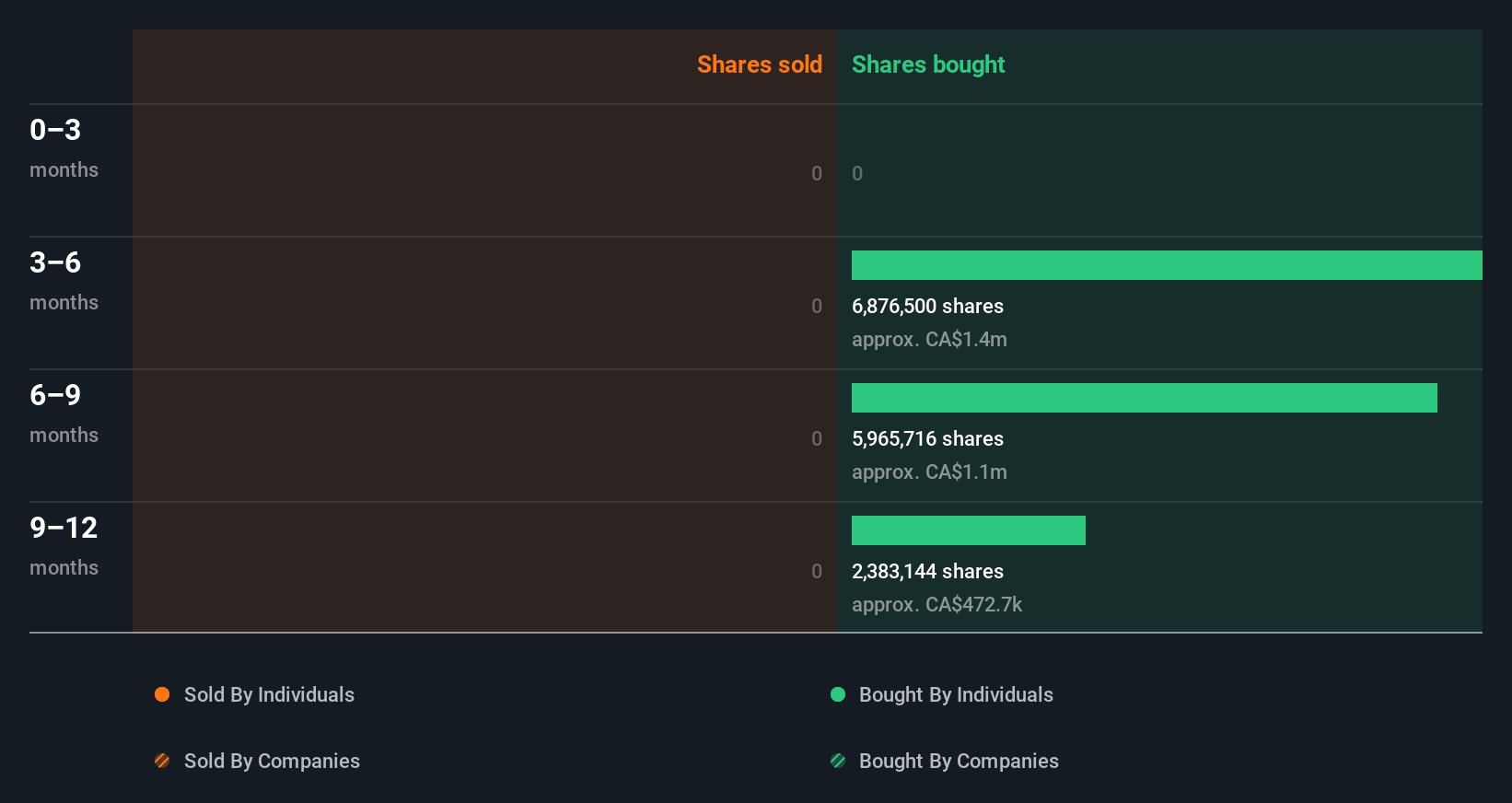Toggle the Bought By Individuals legend label
Viewport: 1512px width, 803px height.
pyautogui.click(x=956, y=694)
